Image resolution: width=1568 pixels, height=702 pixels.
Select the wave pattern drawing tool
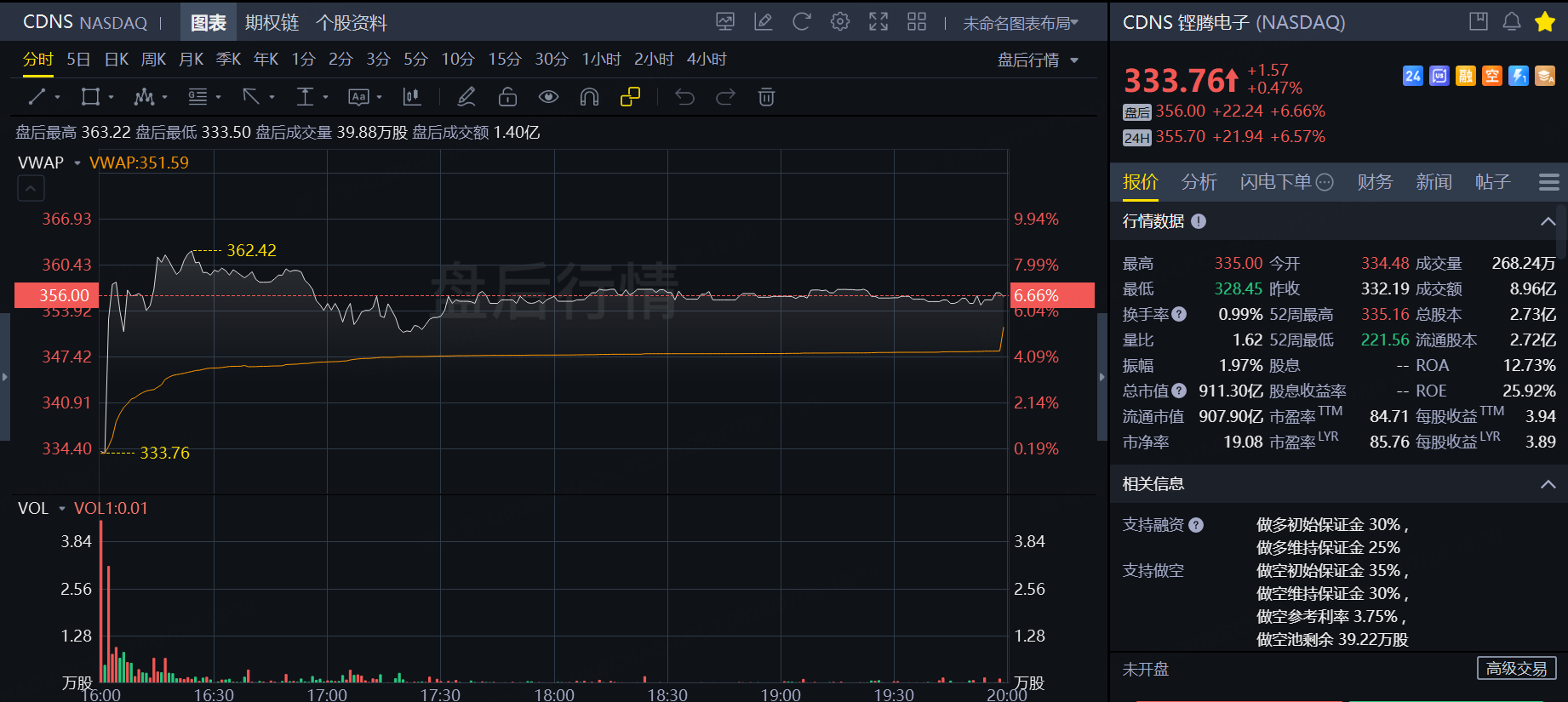pos(144,97)
